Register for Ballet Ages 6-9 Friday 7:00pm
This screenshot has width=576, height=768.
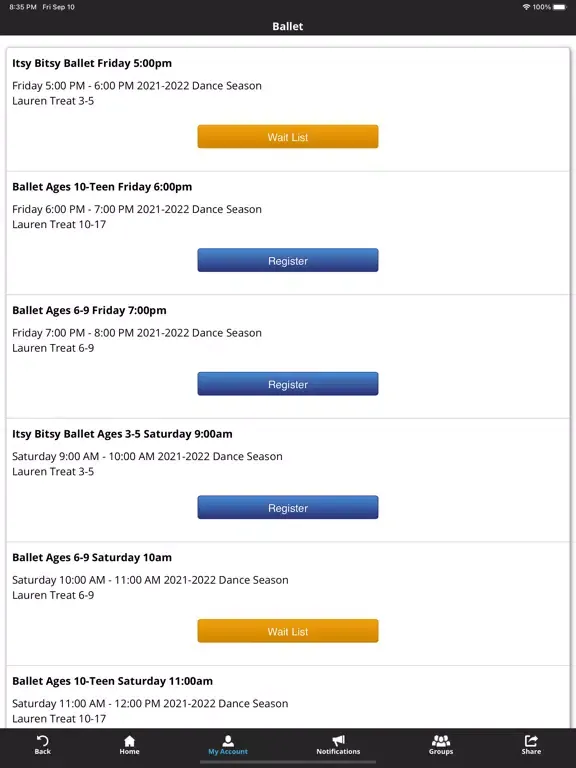coord(288,384)
